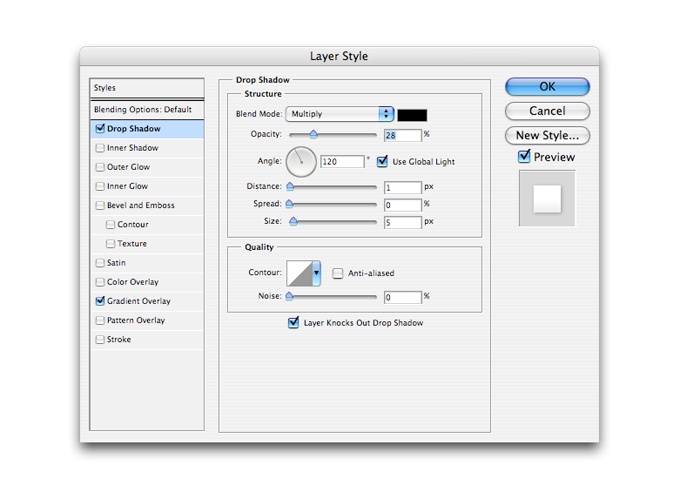Toggle Use Global Light checkbox
This screenshot has height=492, width=680.
click(x=382, y=161)
